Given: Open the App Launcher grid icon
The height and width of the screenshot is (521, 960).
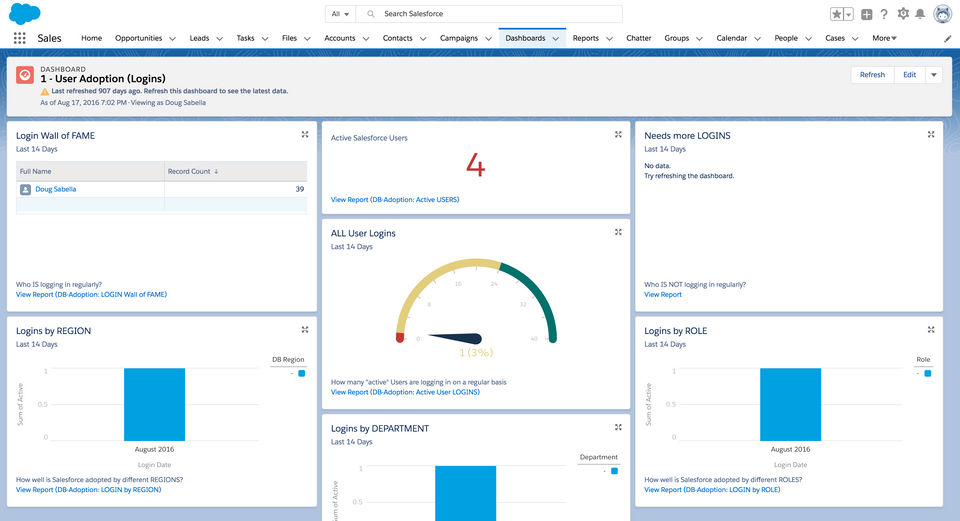Looking at the screenshot, I should (x=20, y=38).
